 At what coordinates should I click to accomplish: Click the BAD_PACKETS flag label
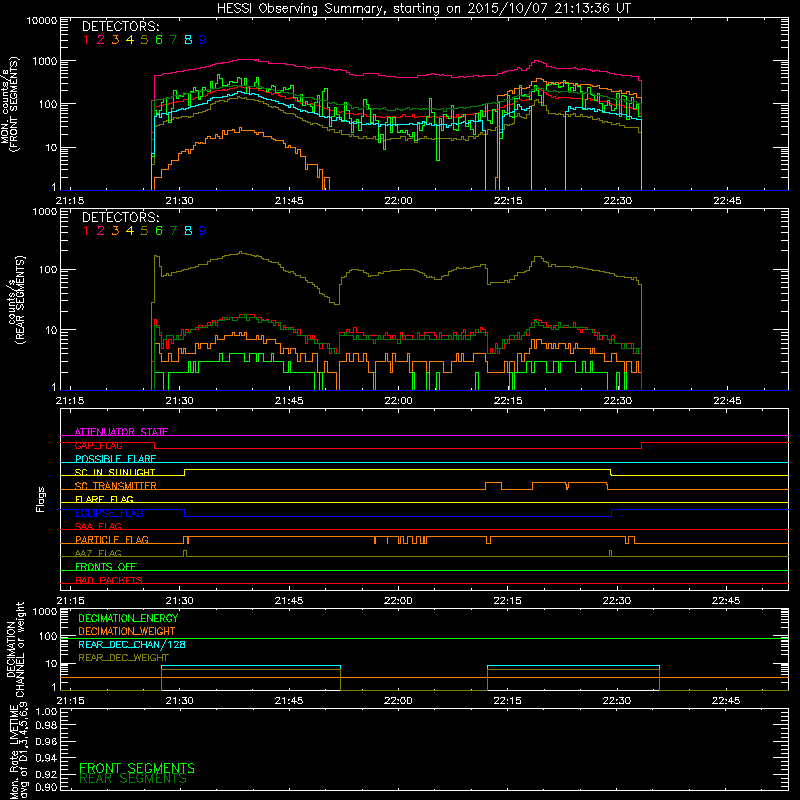[109, 580]
